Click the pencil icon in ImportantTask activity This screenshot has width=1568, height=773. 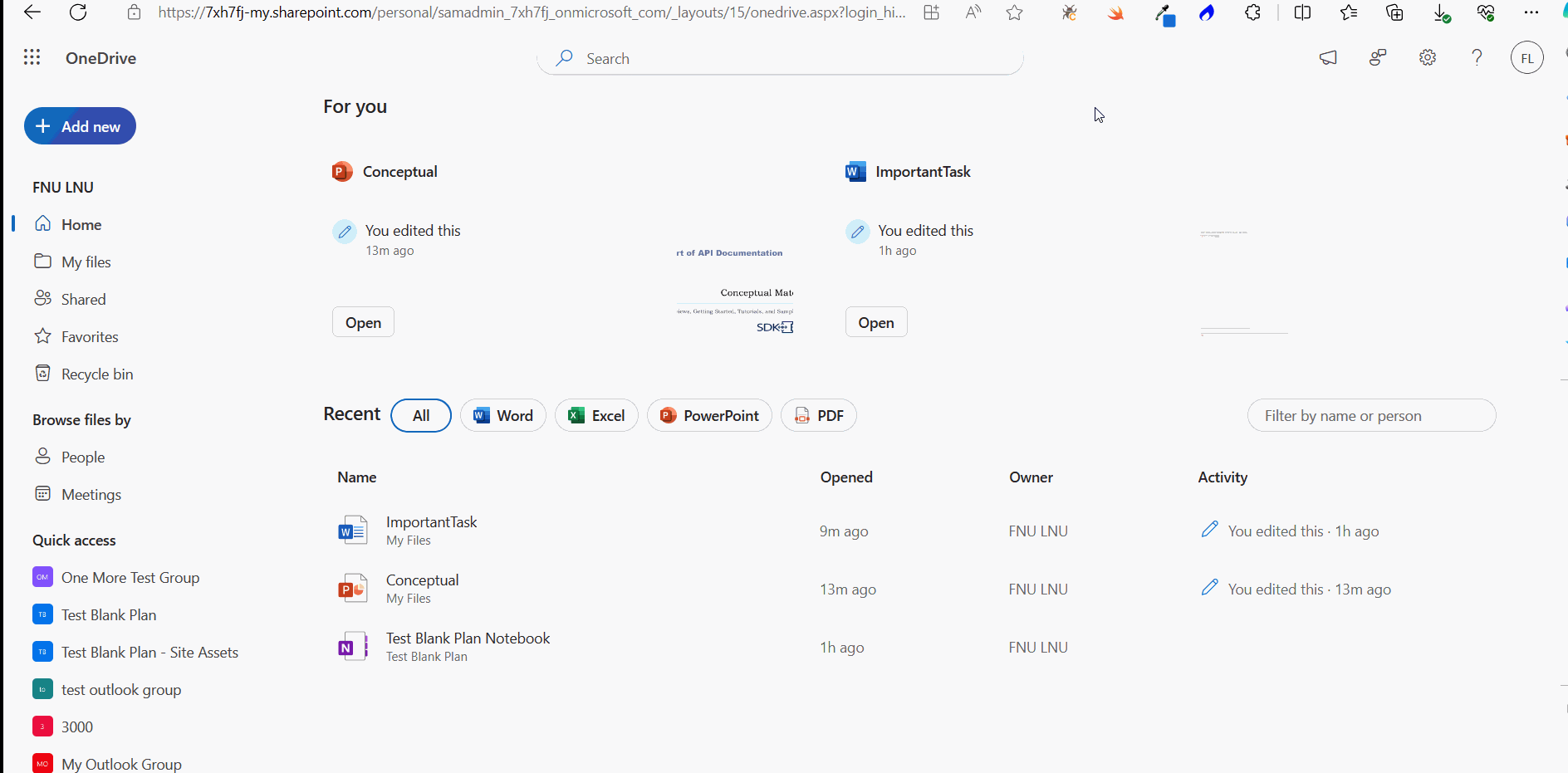[x=1210, y=530]
